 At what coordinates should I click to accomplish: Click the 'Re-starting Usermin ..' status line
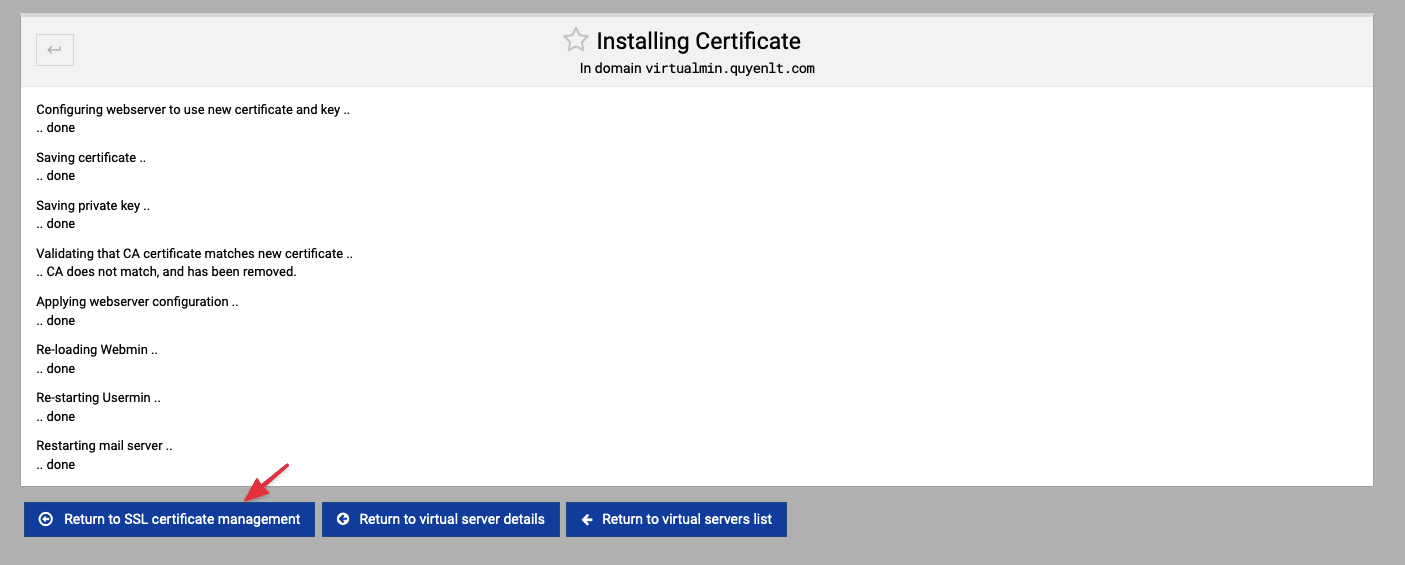pos(98,398)
